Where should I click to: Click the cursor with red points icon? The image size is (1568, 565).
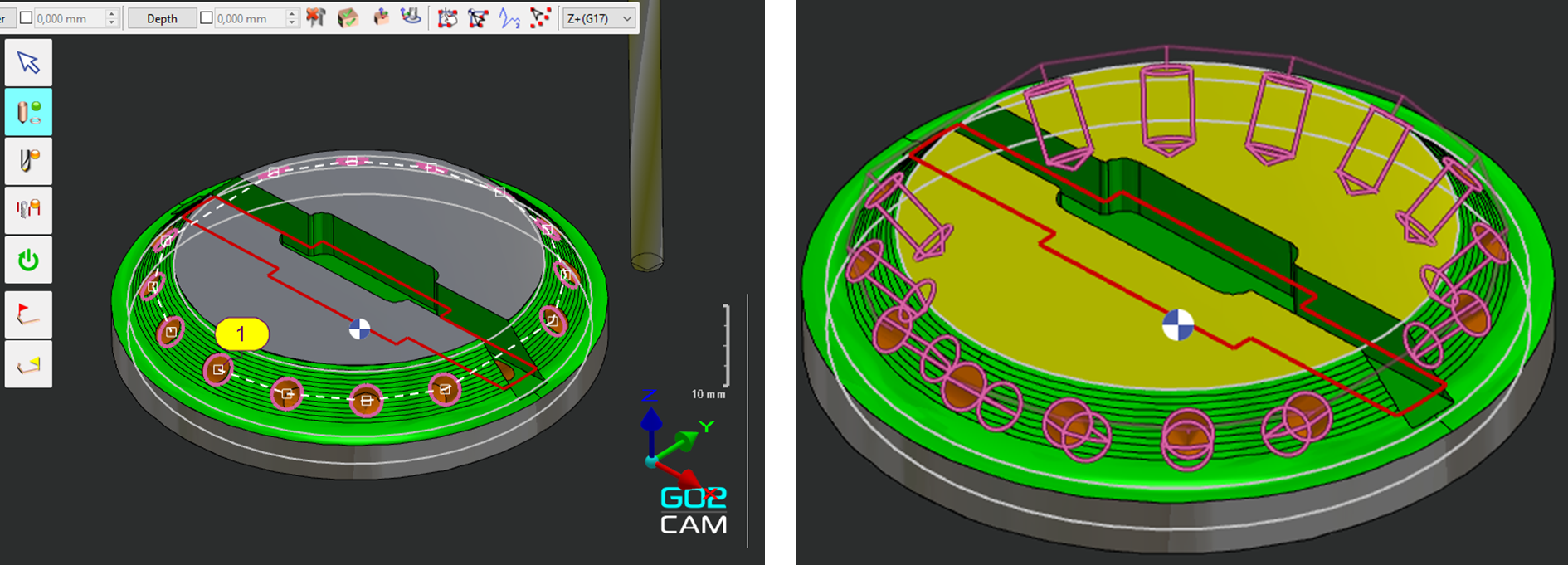[x=540, y=17]
